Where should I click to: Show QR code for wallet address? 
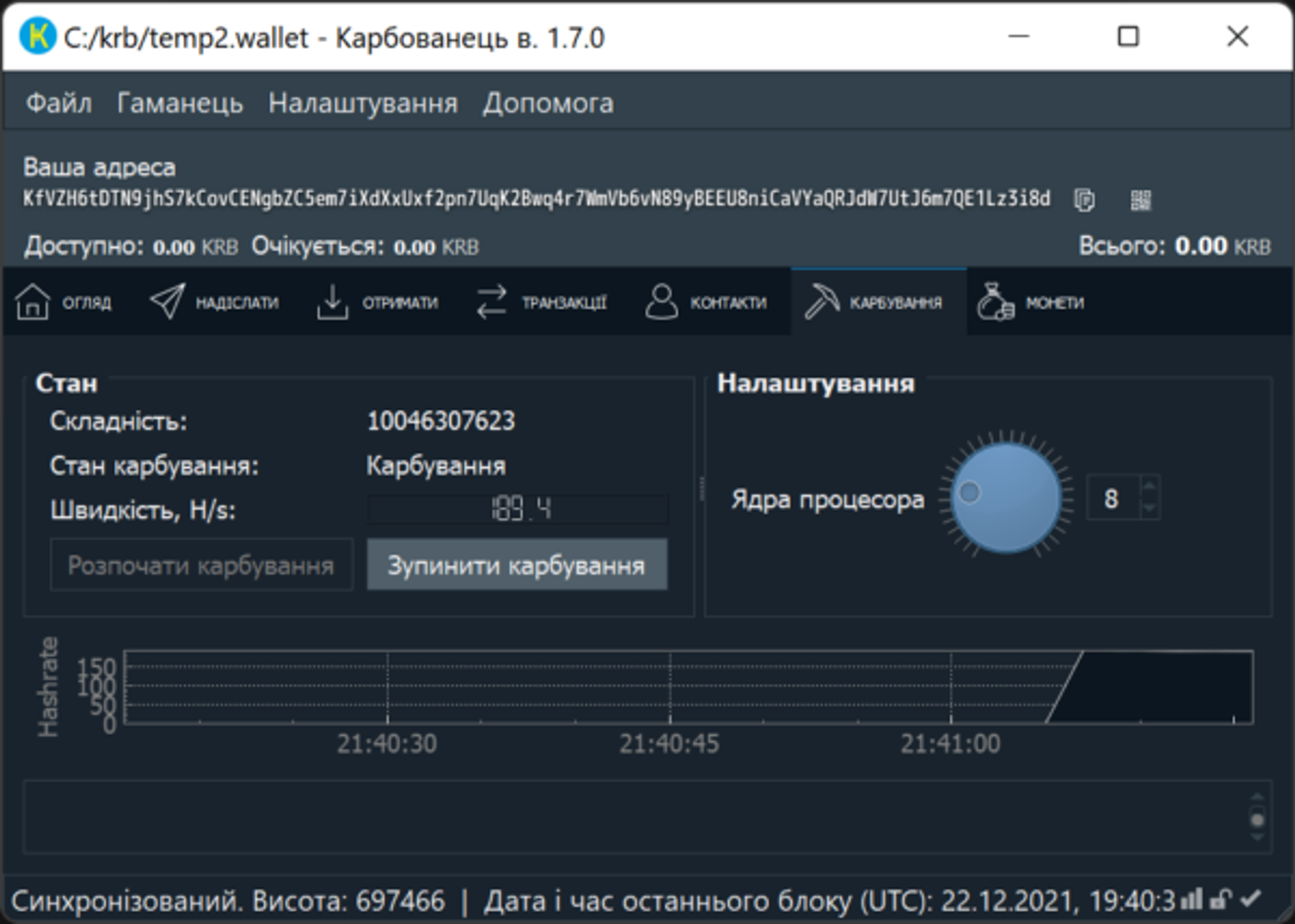coord(1141,200)
